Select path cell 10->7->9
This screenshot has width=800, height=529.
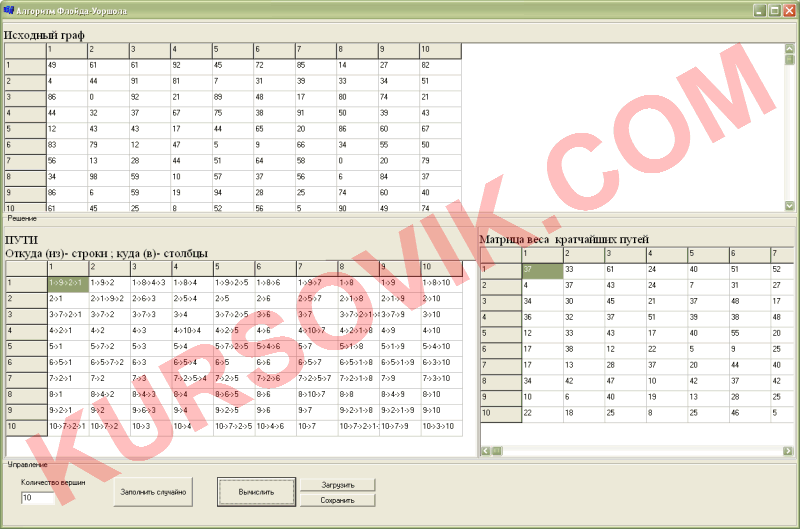[x=401, y=427]
